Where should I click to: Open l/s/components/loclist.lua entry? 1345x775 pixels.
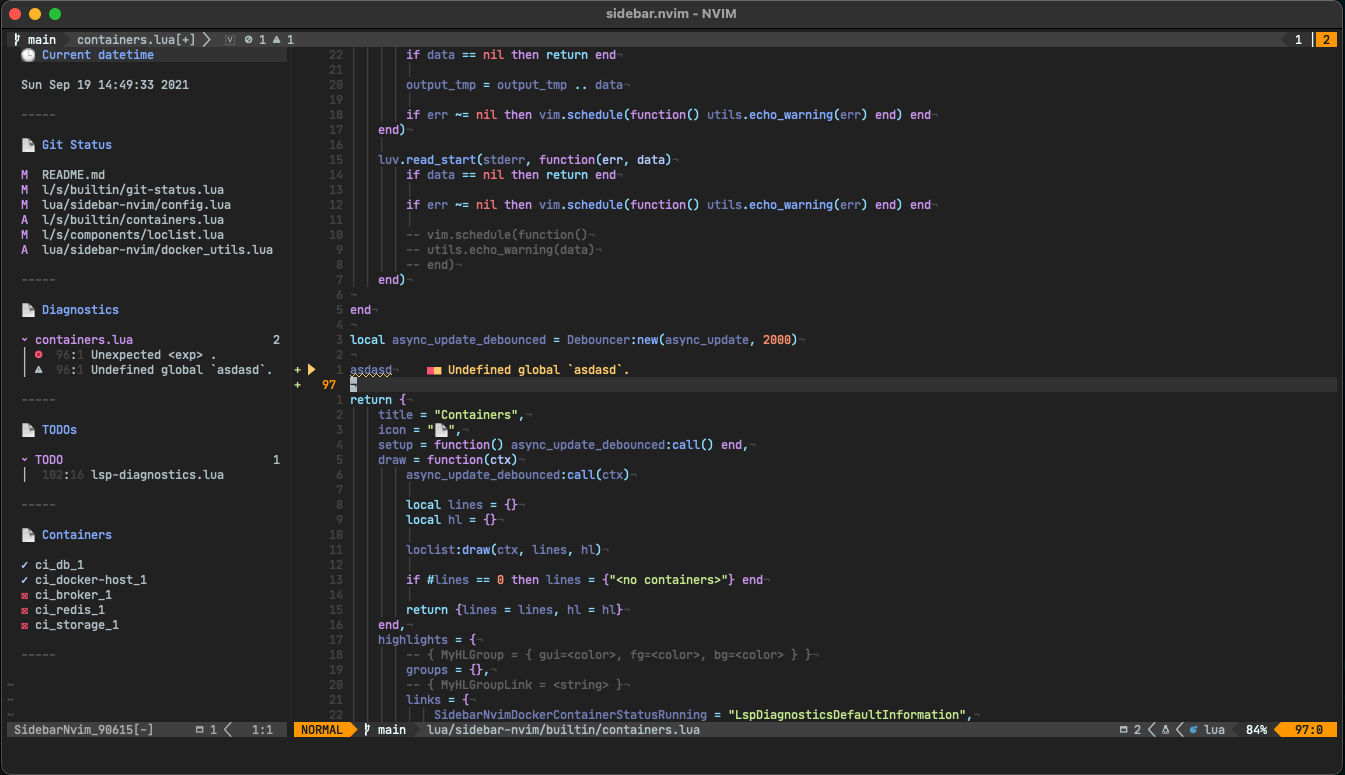point(133,235)
